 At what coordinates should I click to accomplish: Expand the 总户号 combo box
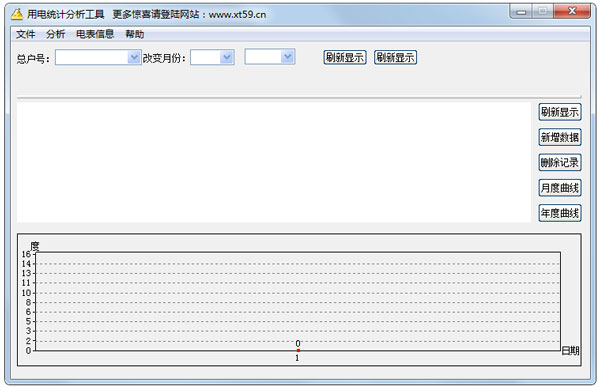click(x=134, y=57)
